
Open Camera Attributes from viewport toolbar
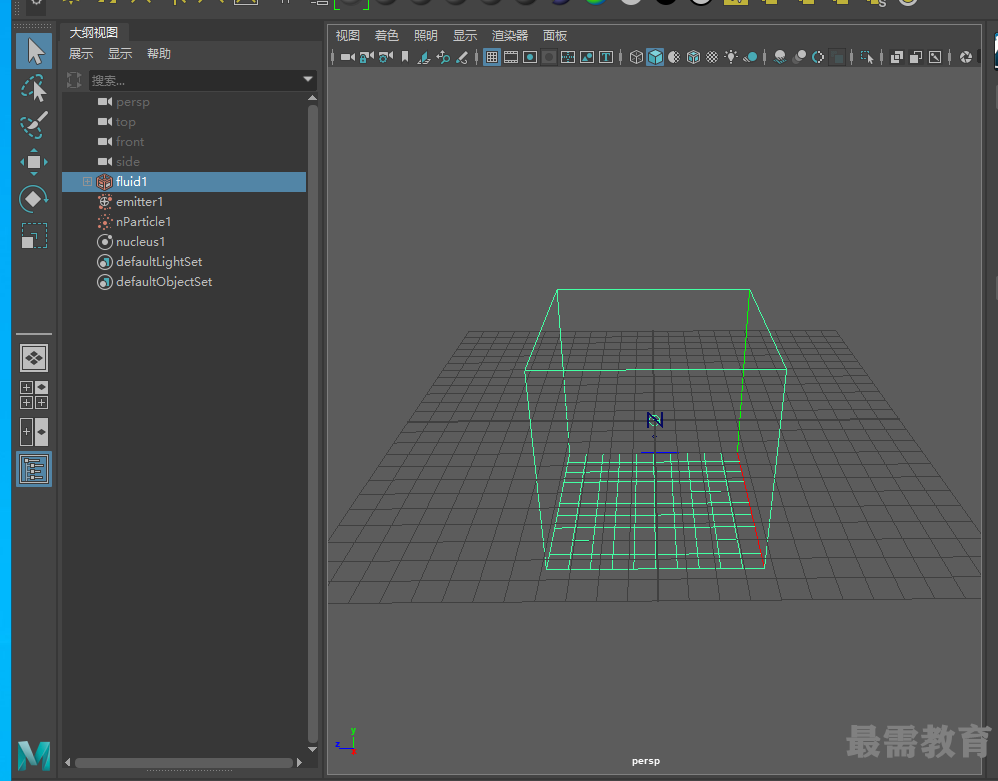coord(386,57)
